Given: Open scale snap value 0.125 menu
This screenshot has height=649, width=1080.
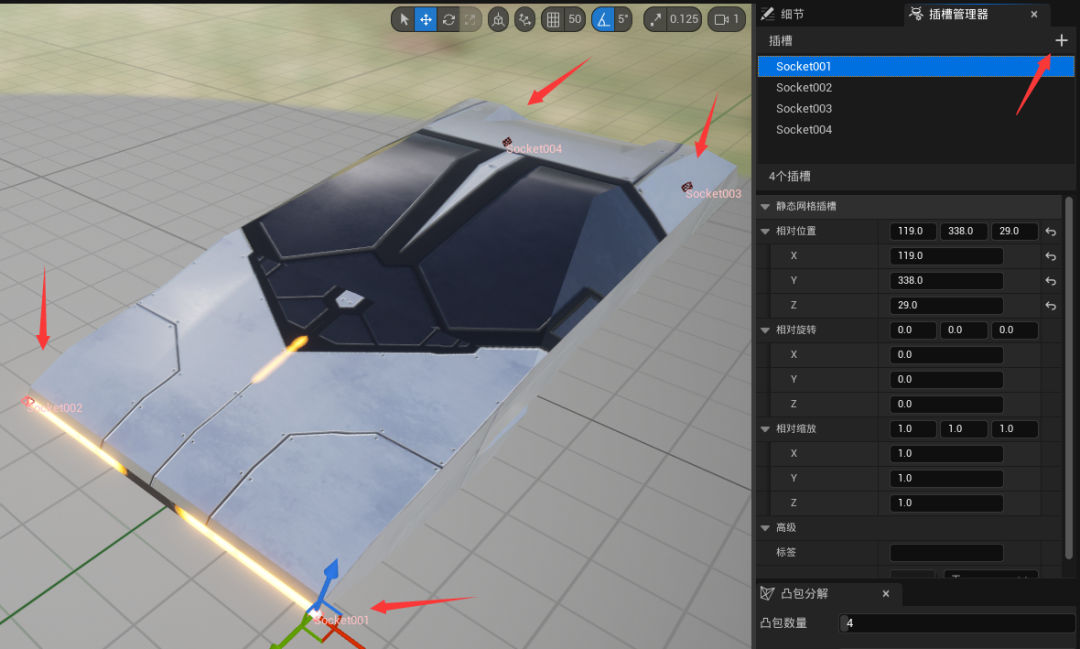Looking at the screenshot, I should point(684,19).
